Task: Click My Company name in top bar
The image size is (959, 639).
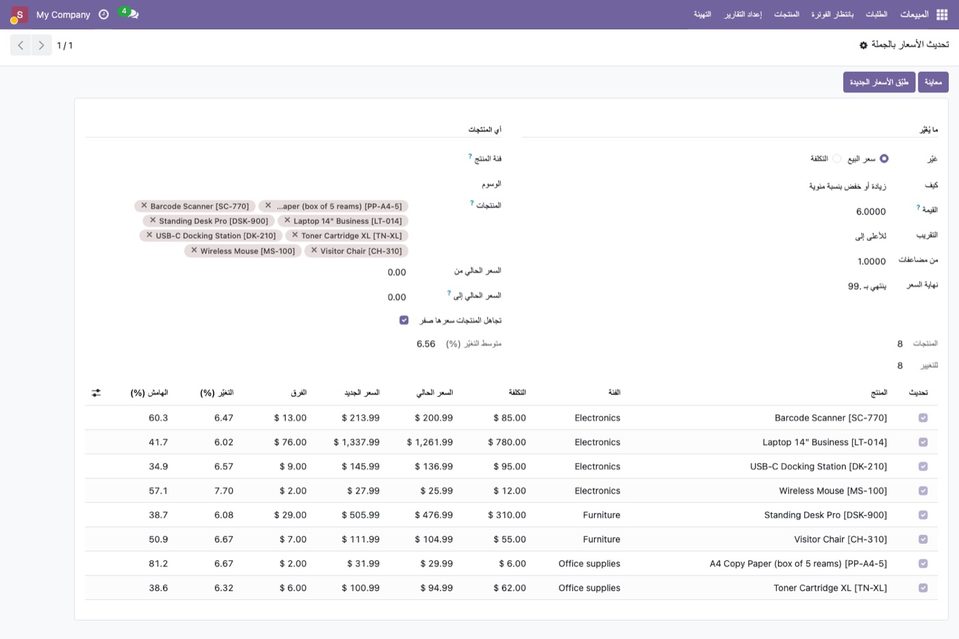Action: [63, 15]
